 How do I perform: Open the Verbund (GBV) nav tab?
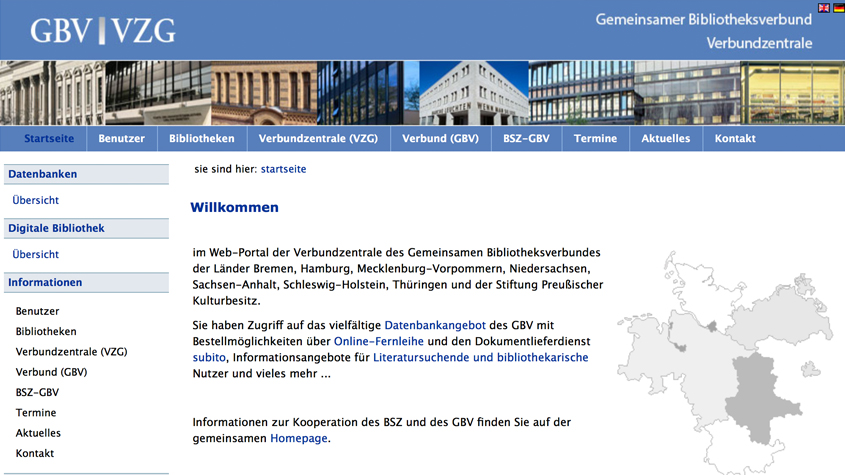tap(440, 139)
